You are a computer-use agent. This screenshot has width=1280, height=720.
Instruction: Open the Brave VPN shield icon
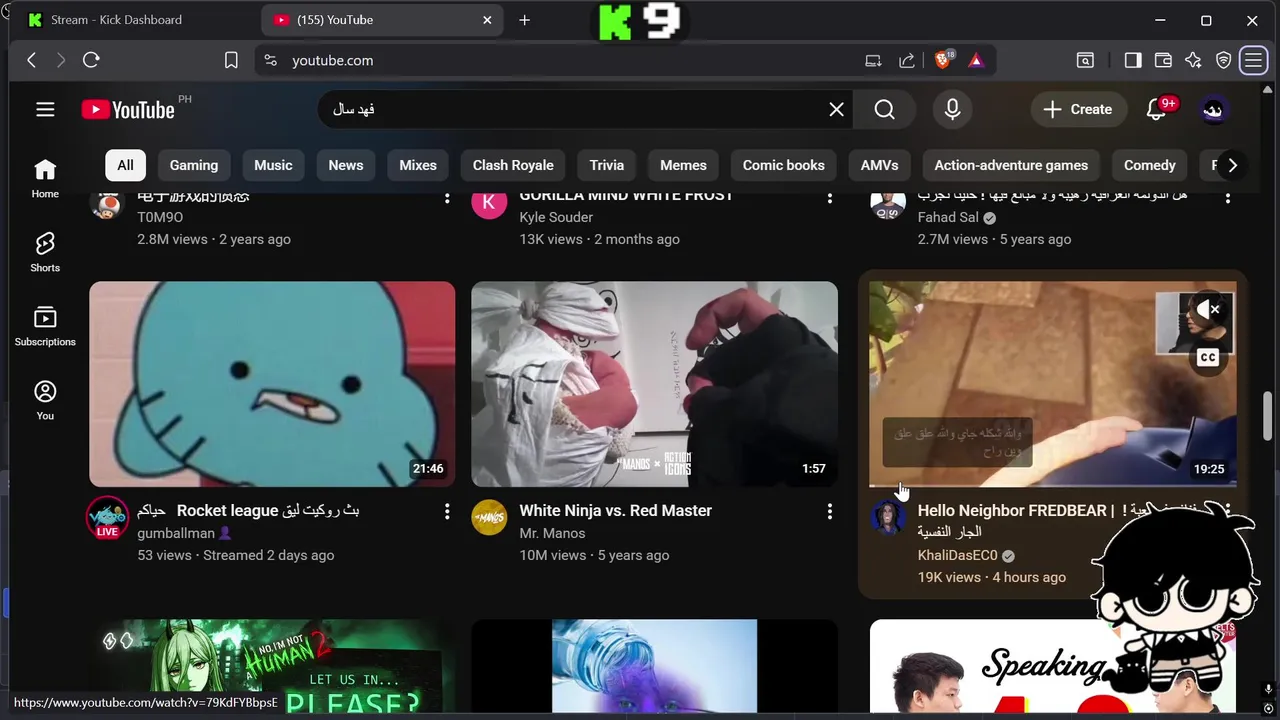coord(1223,61)
